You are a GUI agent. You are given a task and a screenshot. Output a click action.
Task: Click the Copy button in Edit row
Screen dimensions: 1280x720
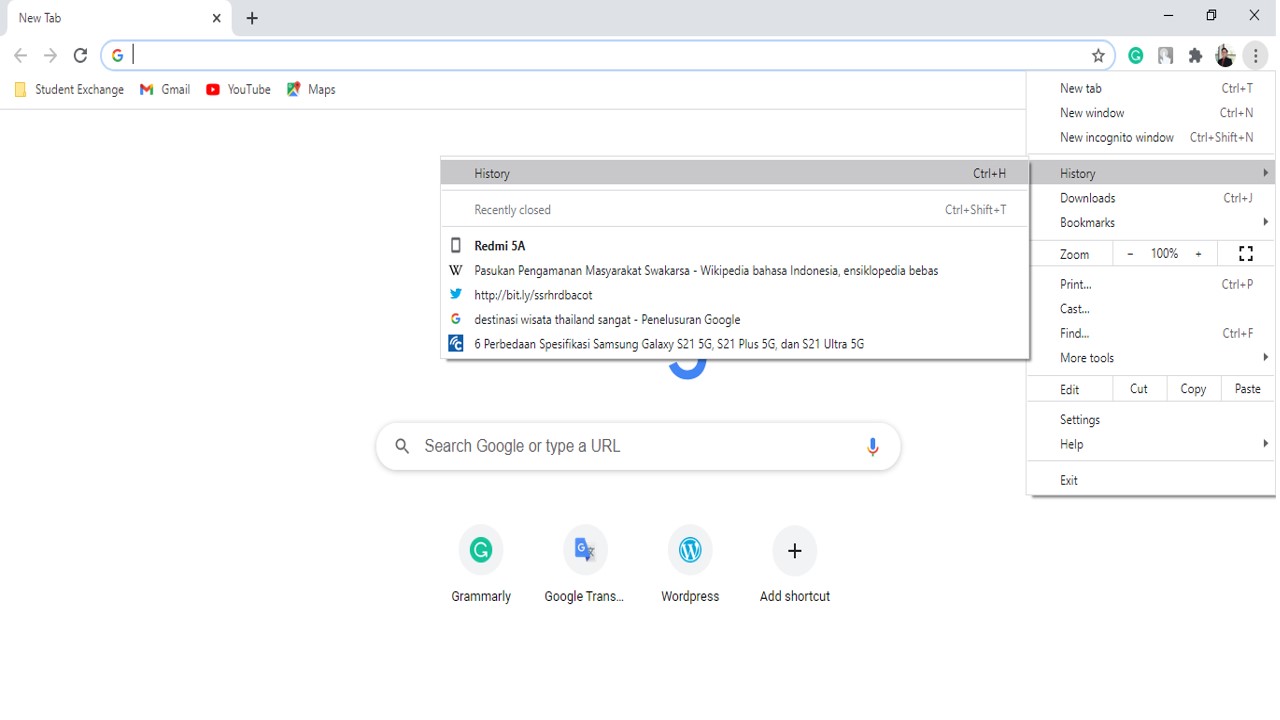[x=1193, y=389]
